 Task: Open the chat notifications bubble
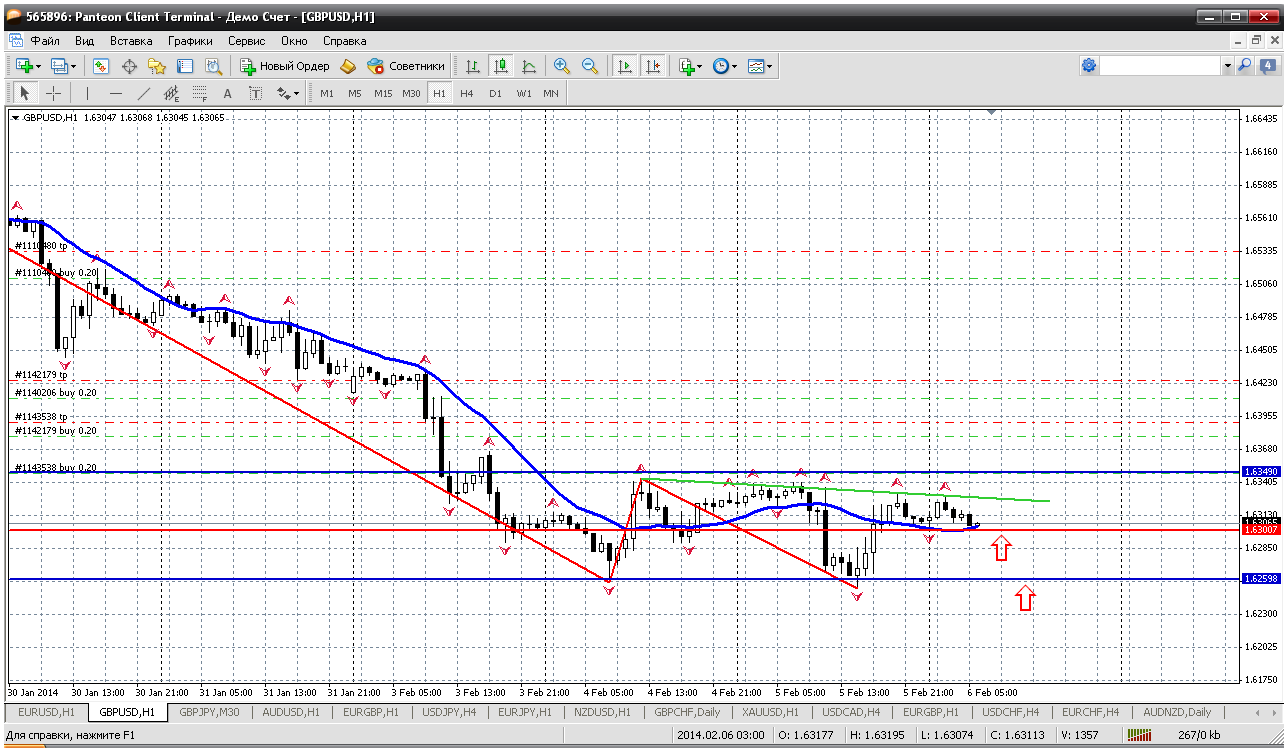tap(1266, 65)
